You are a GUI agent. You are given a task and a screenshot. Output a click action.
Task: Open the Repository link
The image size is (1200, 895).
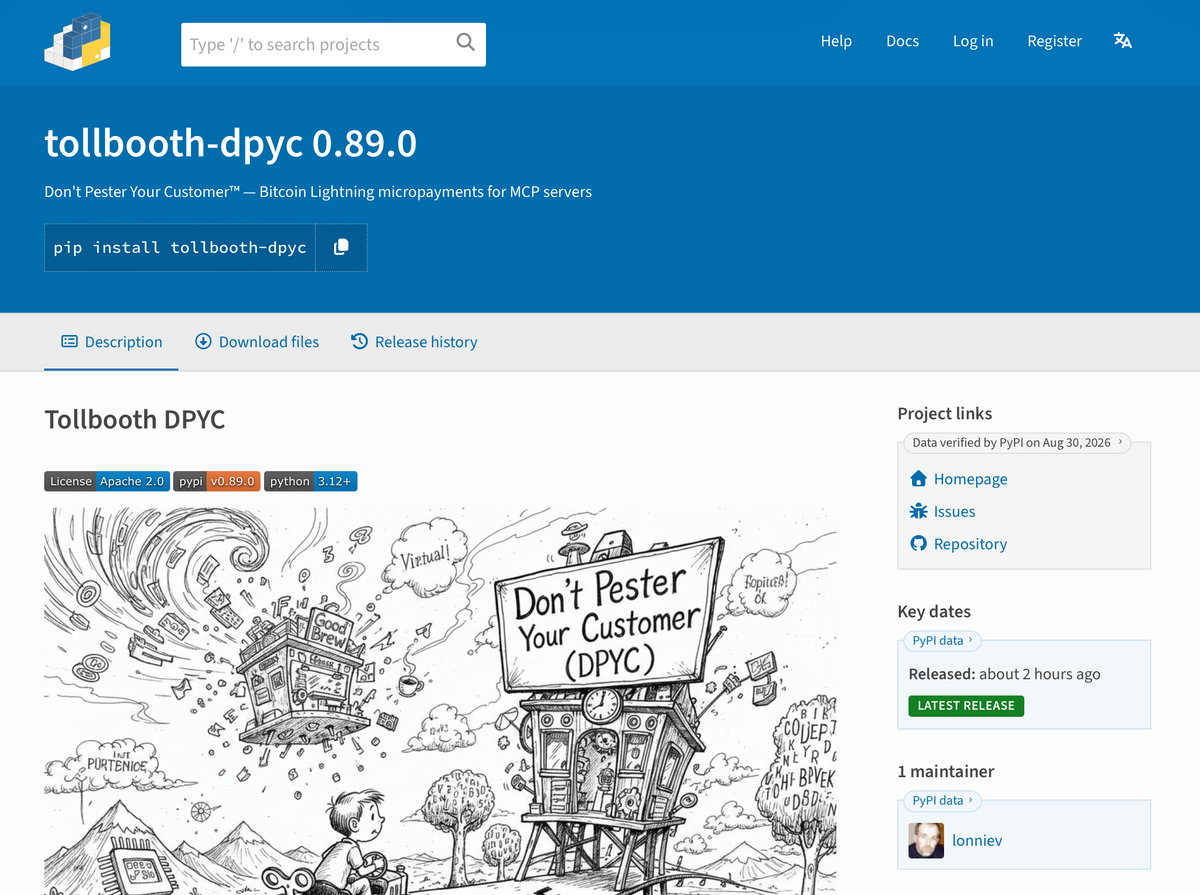point(958,544)
